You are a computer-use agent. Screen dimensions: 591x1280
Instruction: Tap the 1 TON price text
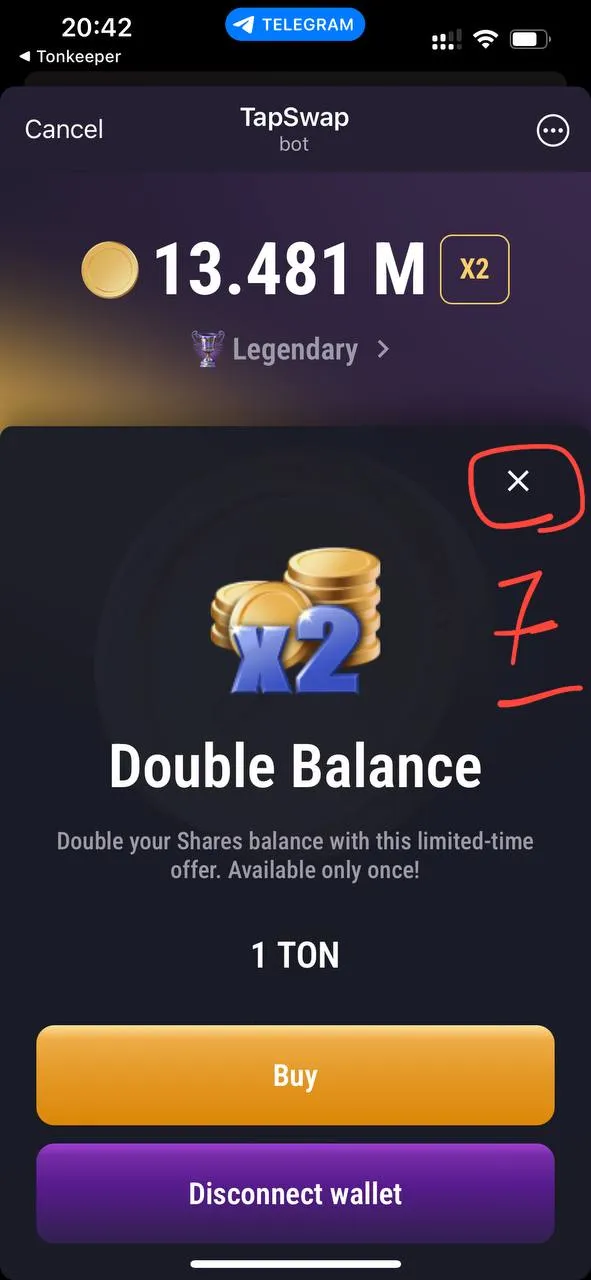(295, 956)
